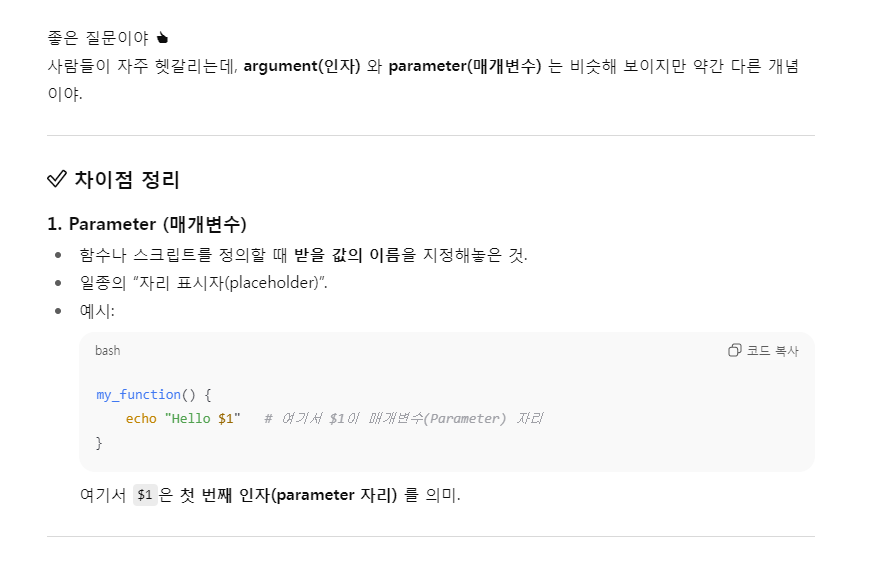The height and width of the screenshot is (564, 877).
Task: Click the inline $1 code chip below block
Action: point(145,495)
